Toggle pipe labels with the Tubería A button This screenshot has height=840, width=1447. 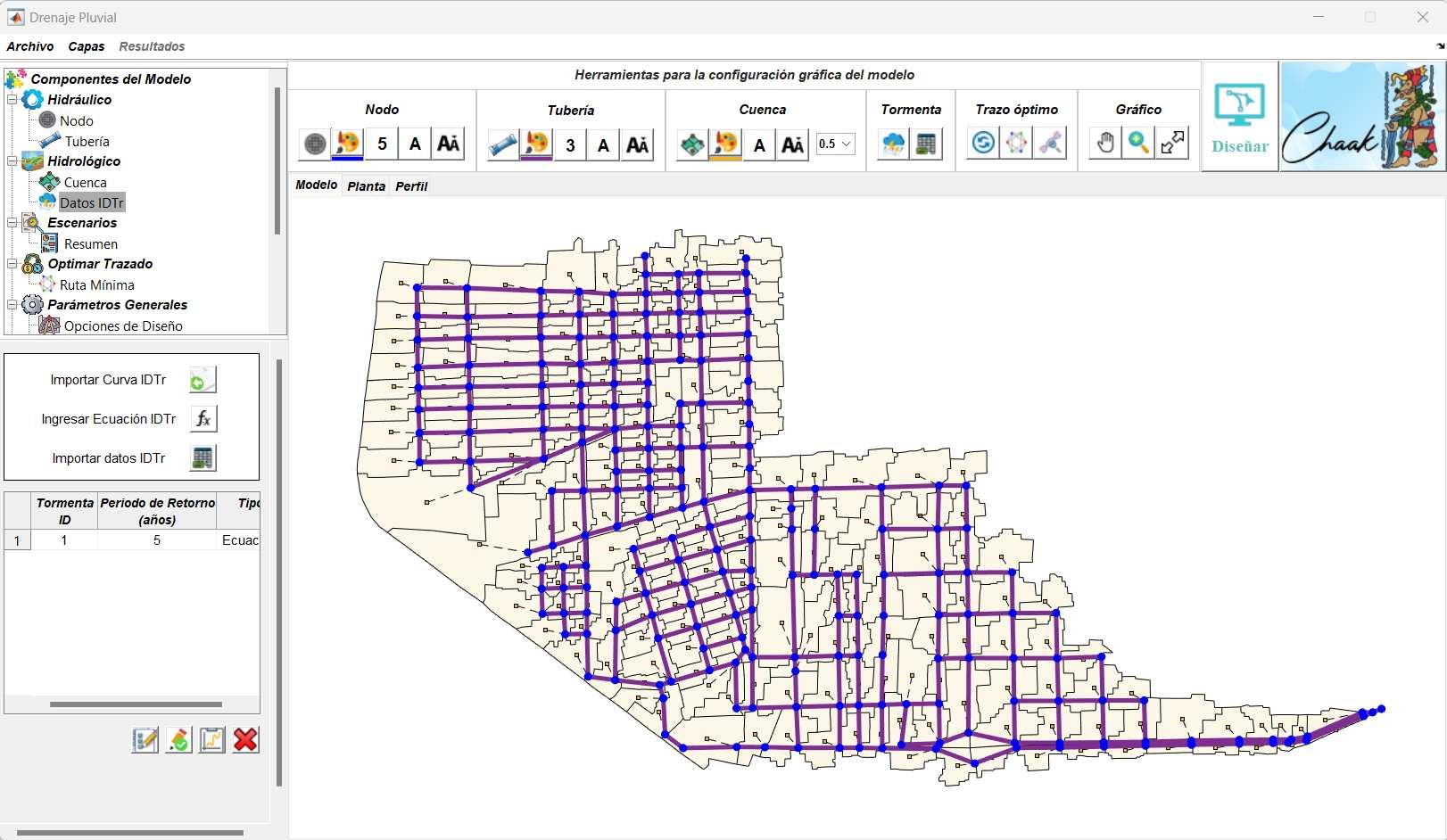[x=603, y=144]
